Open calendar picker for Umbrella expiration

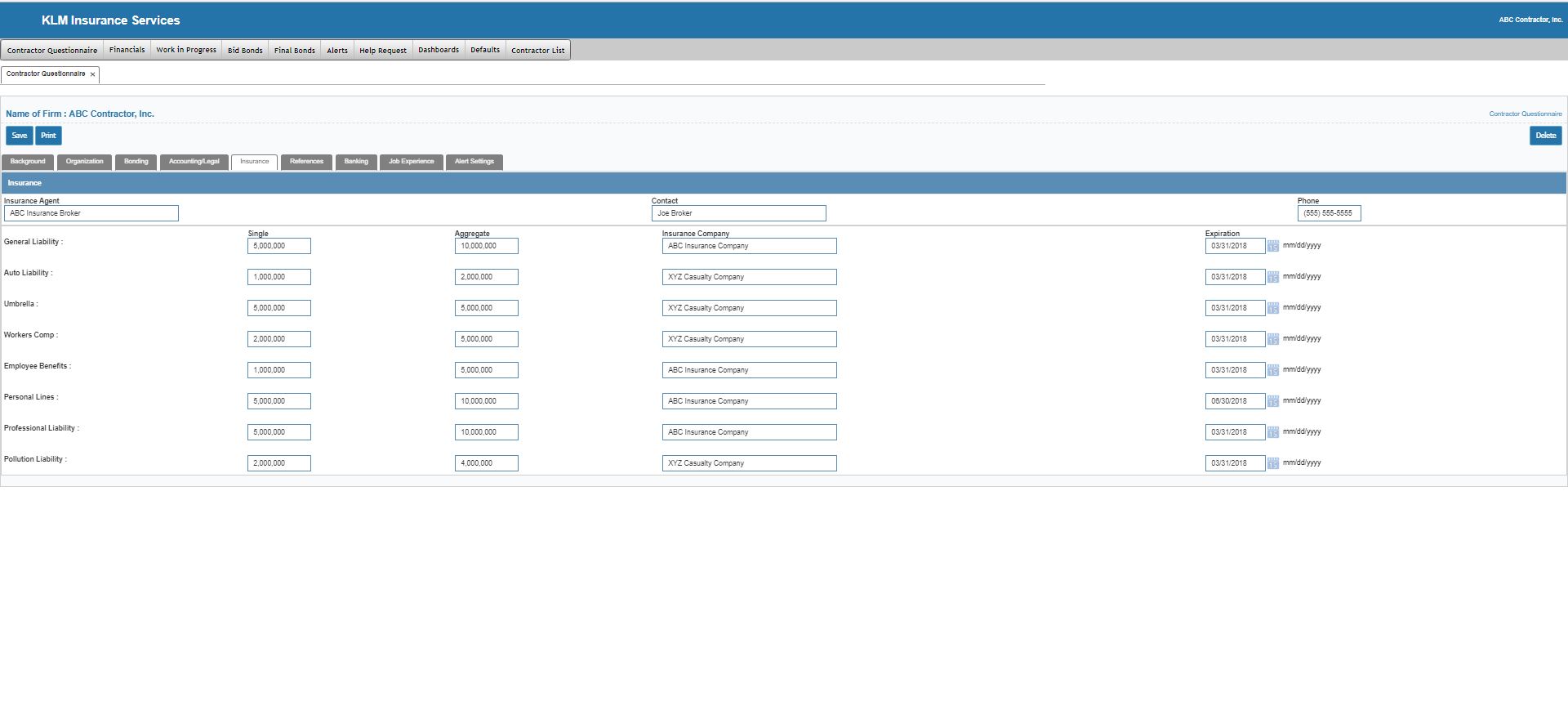click(x=1272, y=308)
